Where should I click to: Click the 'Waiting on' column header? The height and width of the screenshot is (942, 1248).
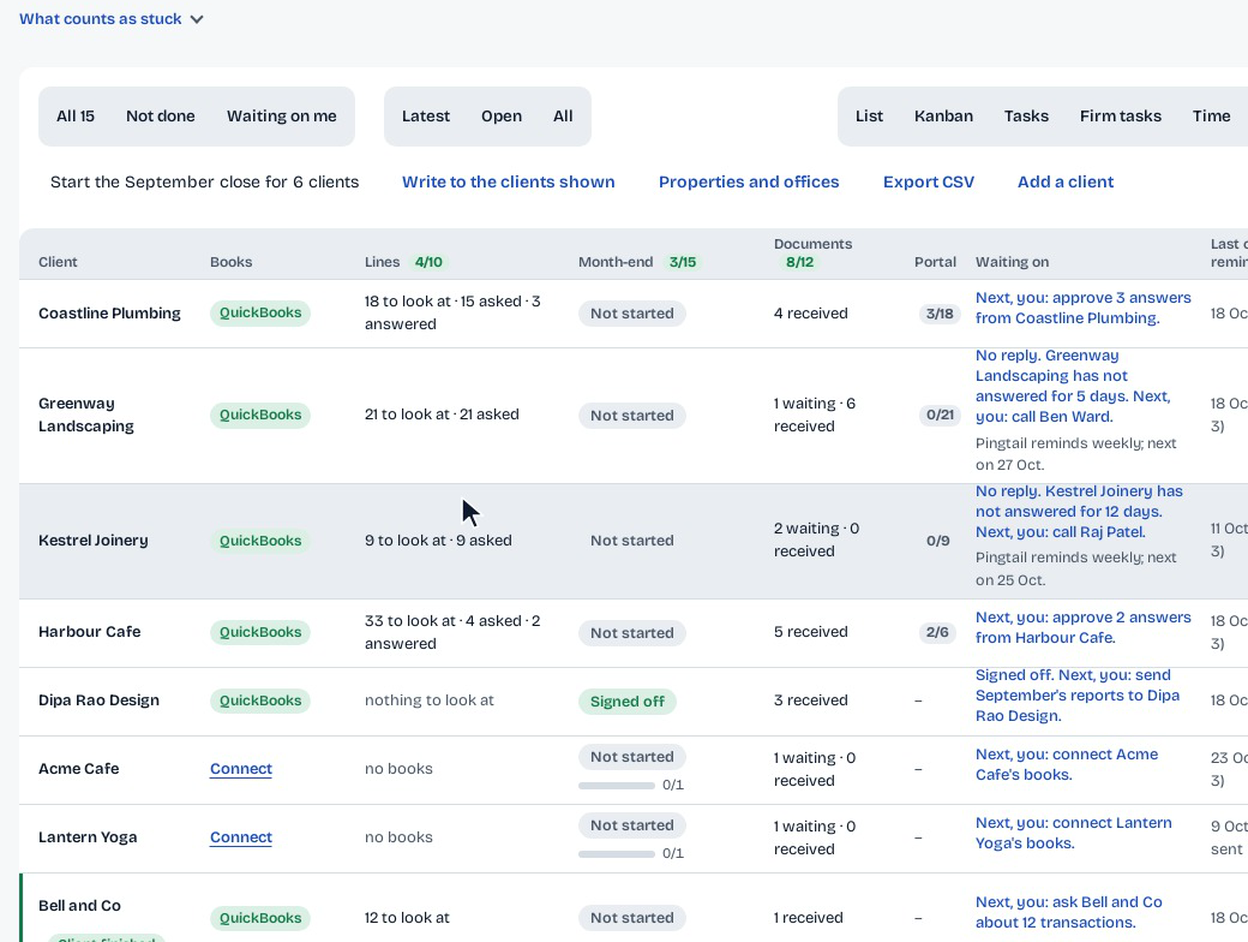pos(1012,262)
